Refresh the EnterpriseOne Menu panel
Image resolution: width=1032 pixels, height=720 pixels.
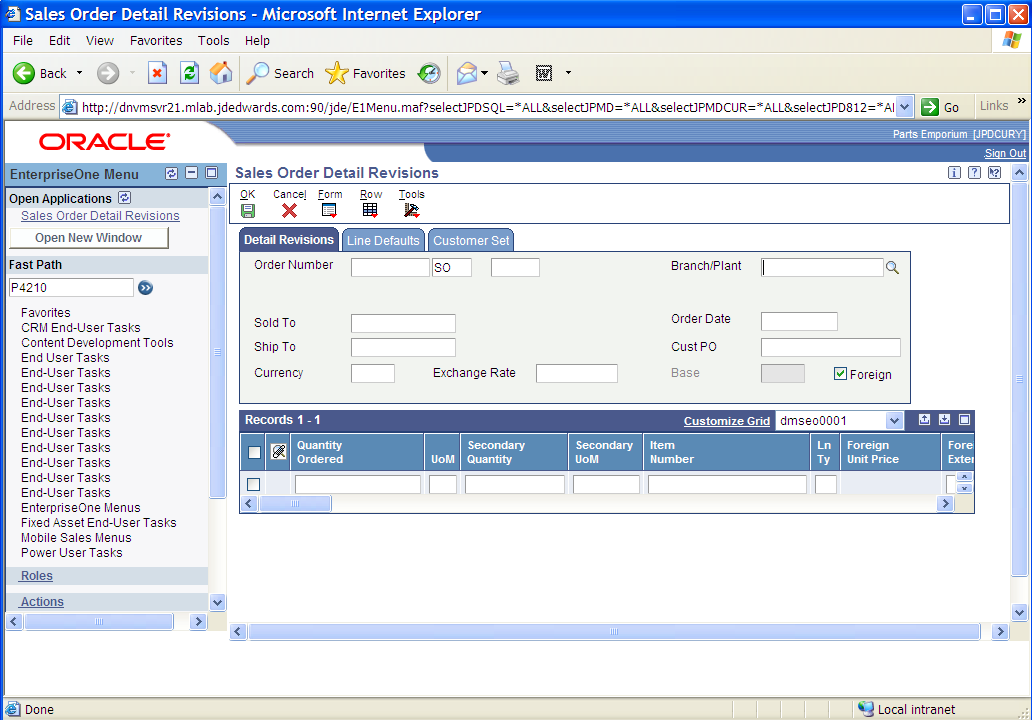(171, 173)
